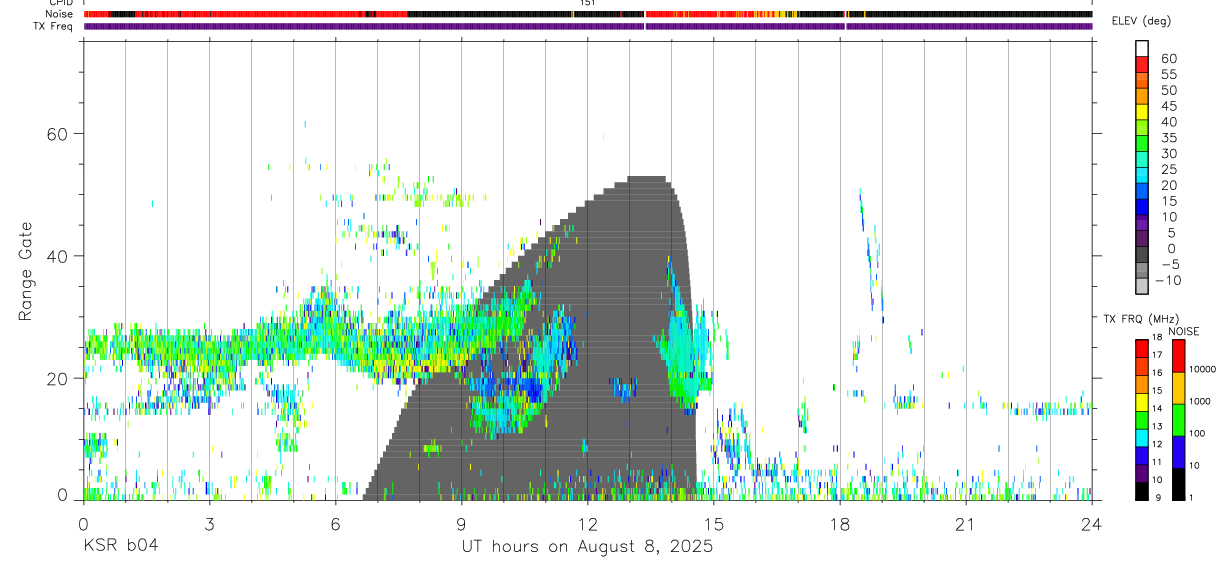Click x-axis tick label '6'

click(335, 524)
